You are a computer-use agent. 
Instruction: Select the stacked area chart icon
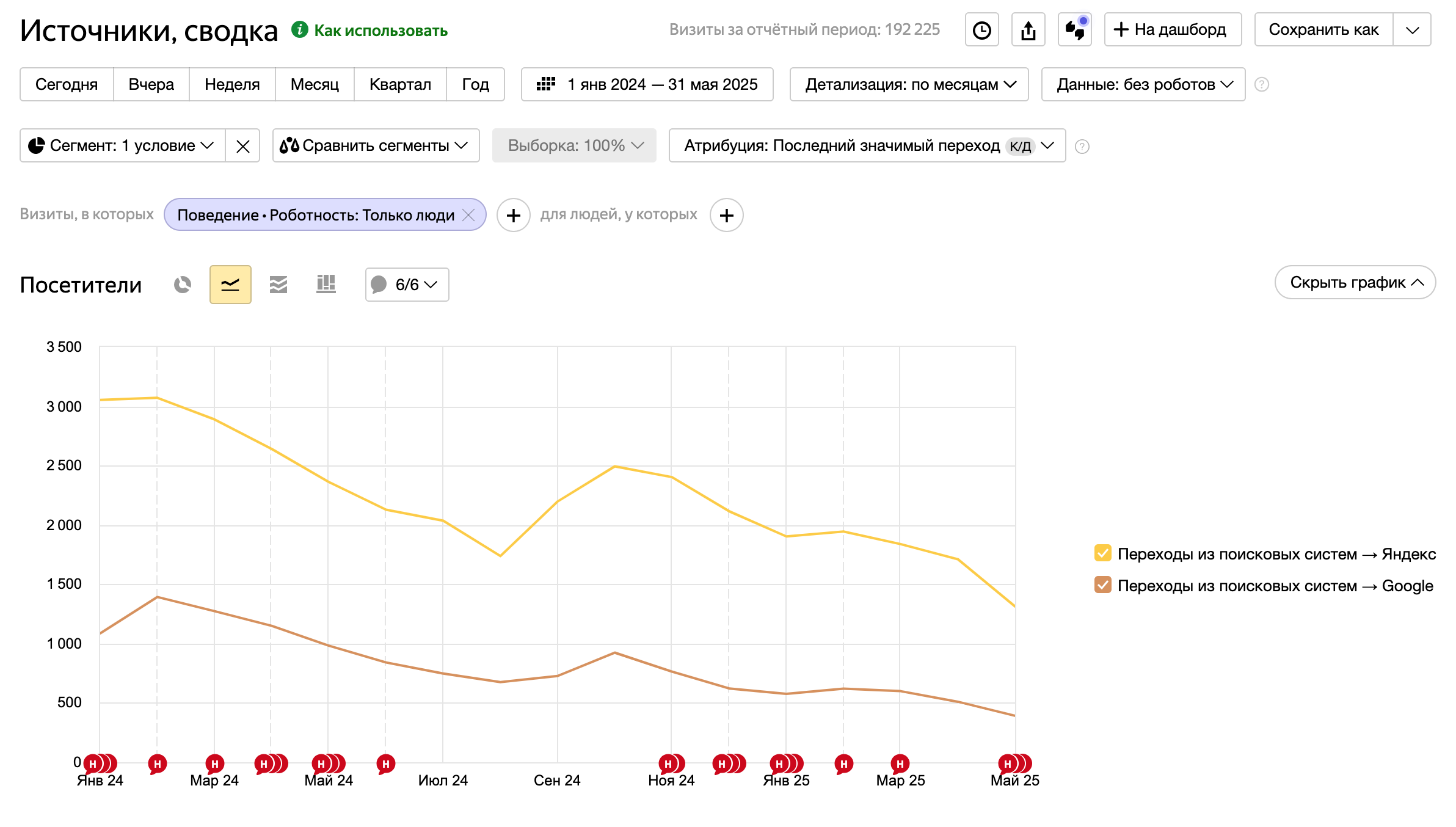pos(278,285)
